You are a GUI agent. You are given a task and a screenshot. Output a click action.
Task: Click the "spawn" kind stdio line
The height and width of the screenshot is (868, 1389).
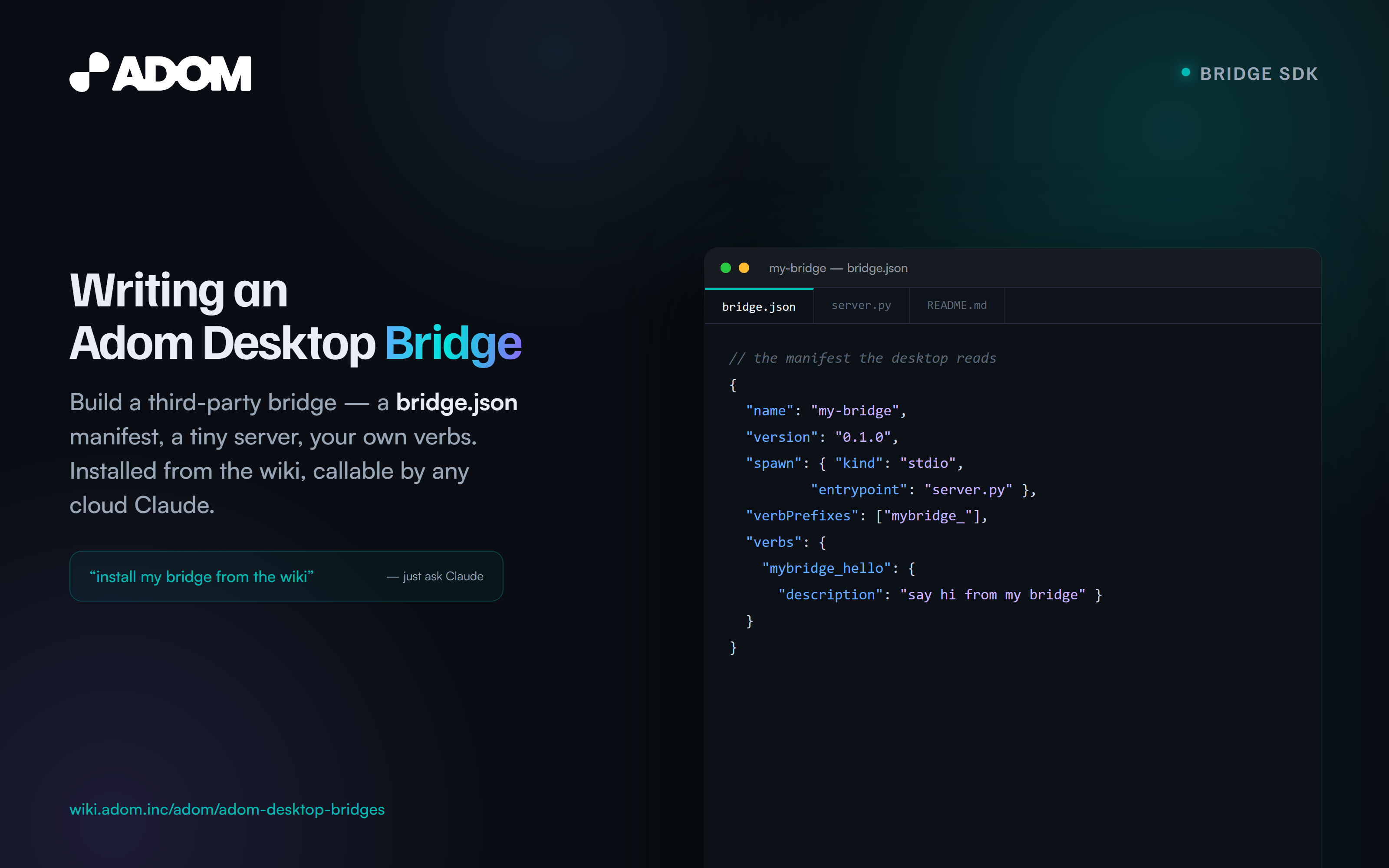pos(854,463)
